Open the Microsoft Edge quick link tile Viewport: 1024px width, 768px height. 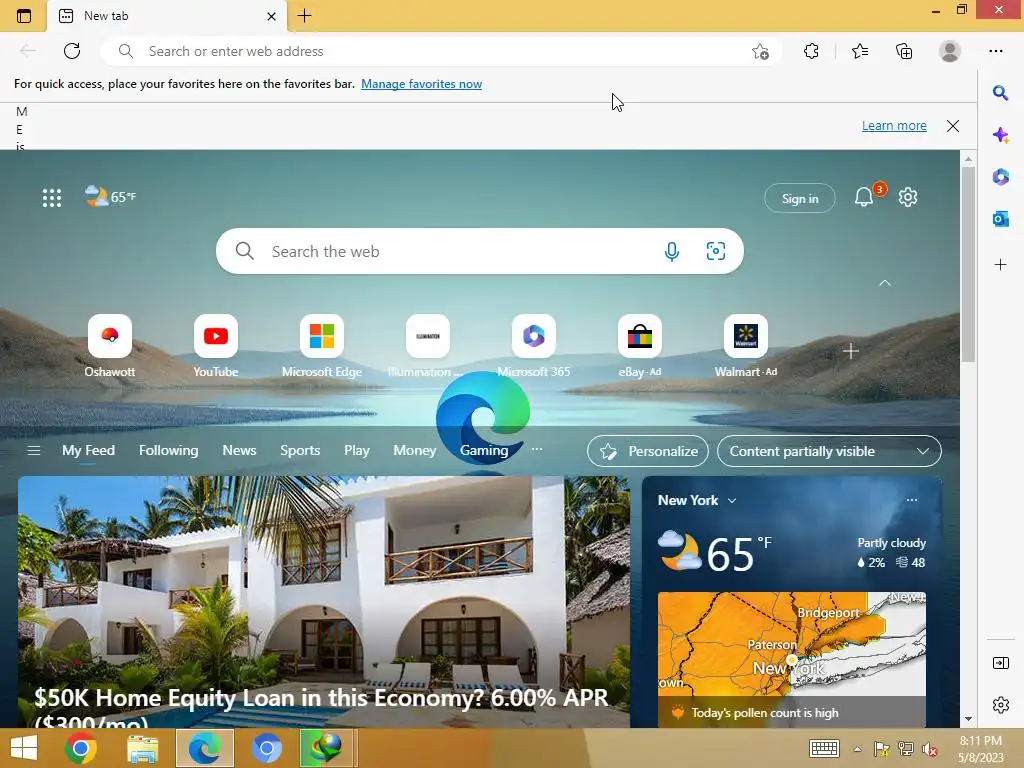point(322,346)
